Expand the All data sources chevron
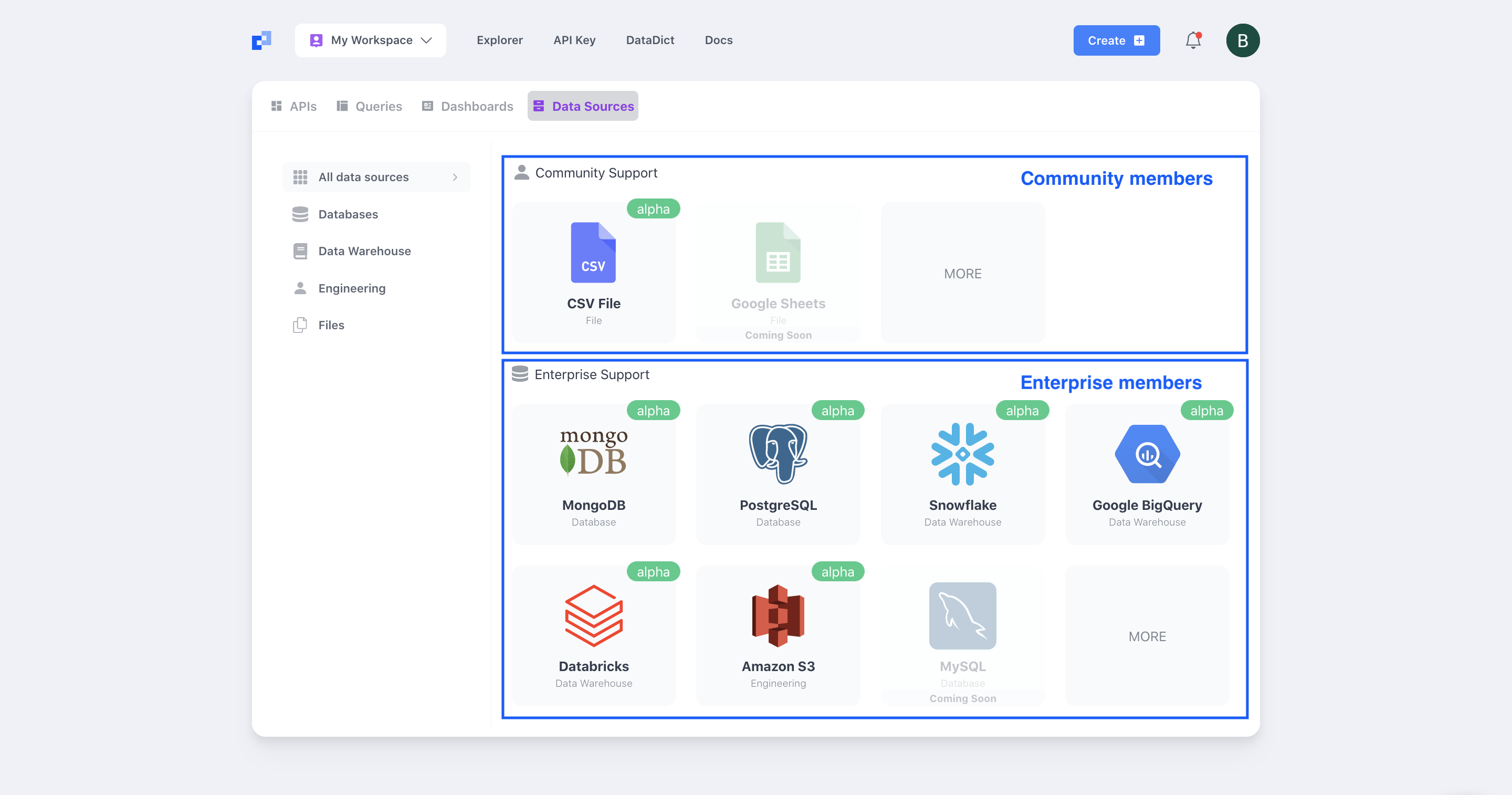Image resolution: width=1512 pixels, height=795 pixels. click(x=455, y=177)
